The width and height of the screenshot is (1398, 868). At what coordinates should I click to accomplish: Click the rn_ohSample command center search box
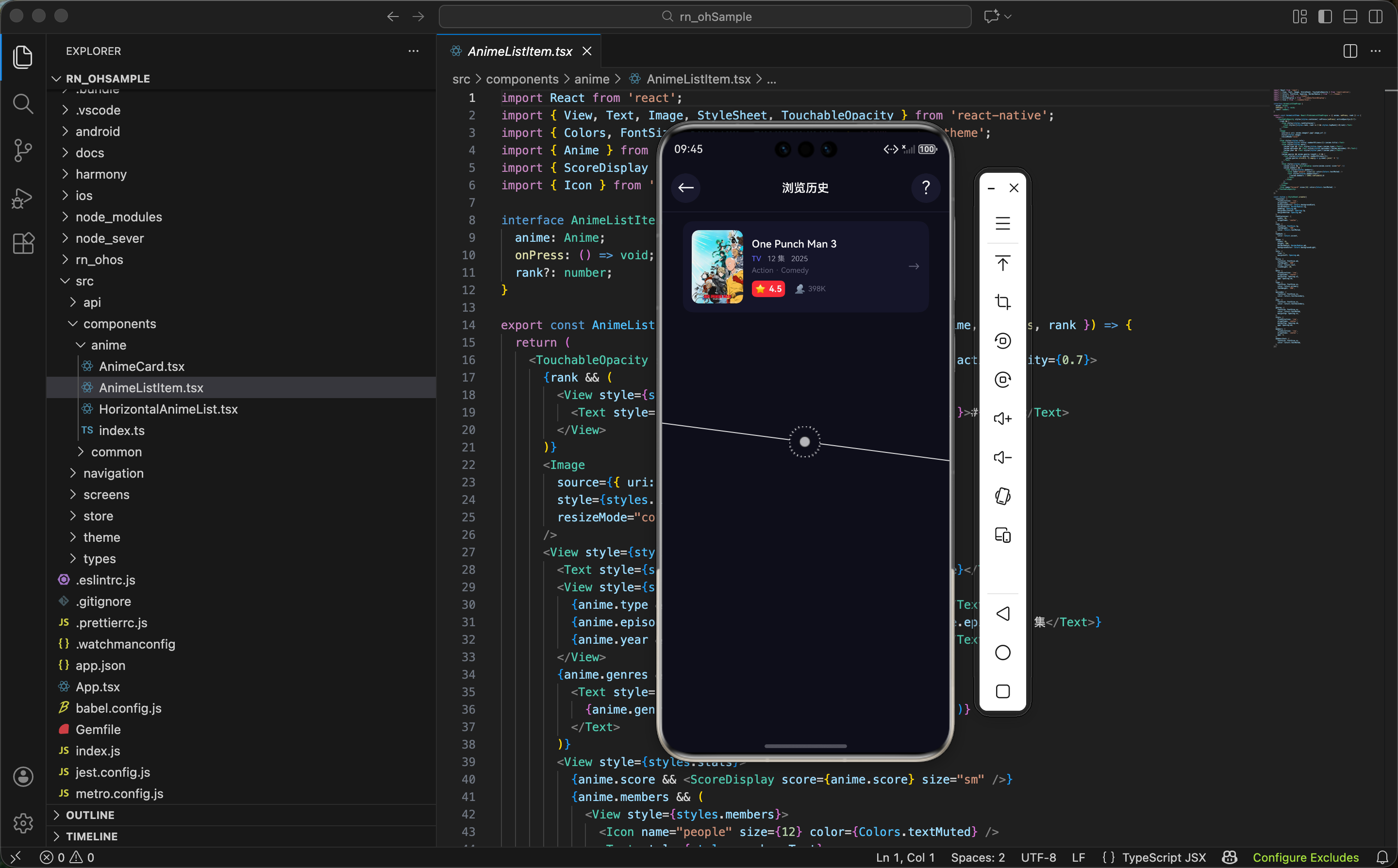[x=705, y=17]
